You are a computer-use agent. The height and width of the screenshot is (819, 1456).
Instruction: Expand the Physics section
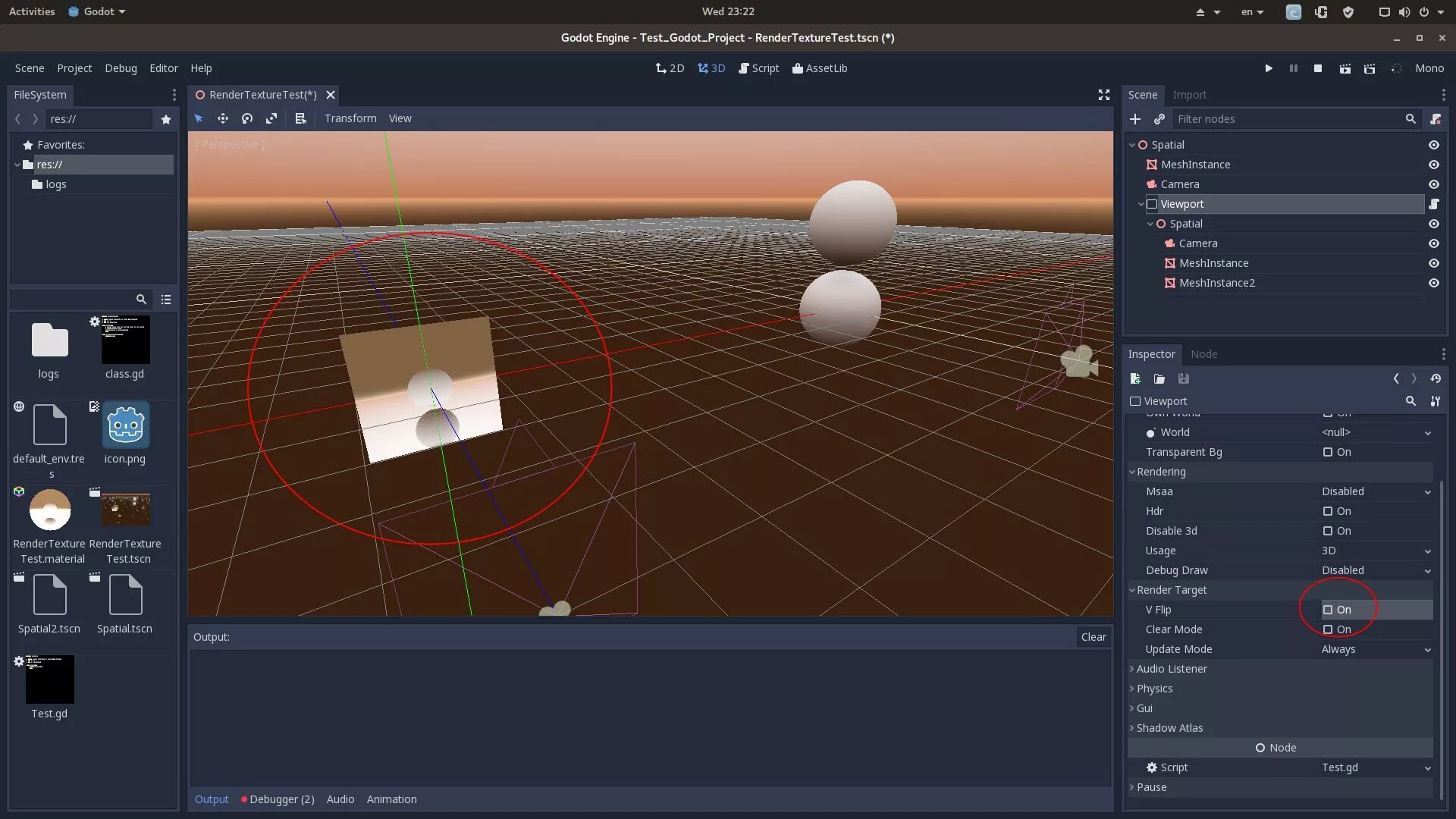pos(1280,689)
